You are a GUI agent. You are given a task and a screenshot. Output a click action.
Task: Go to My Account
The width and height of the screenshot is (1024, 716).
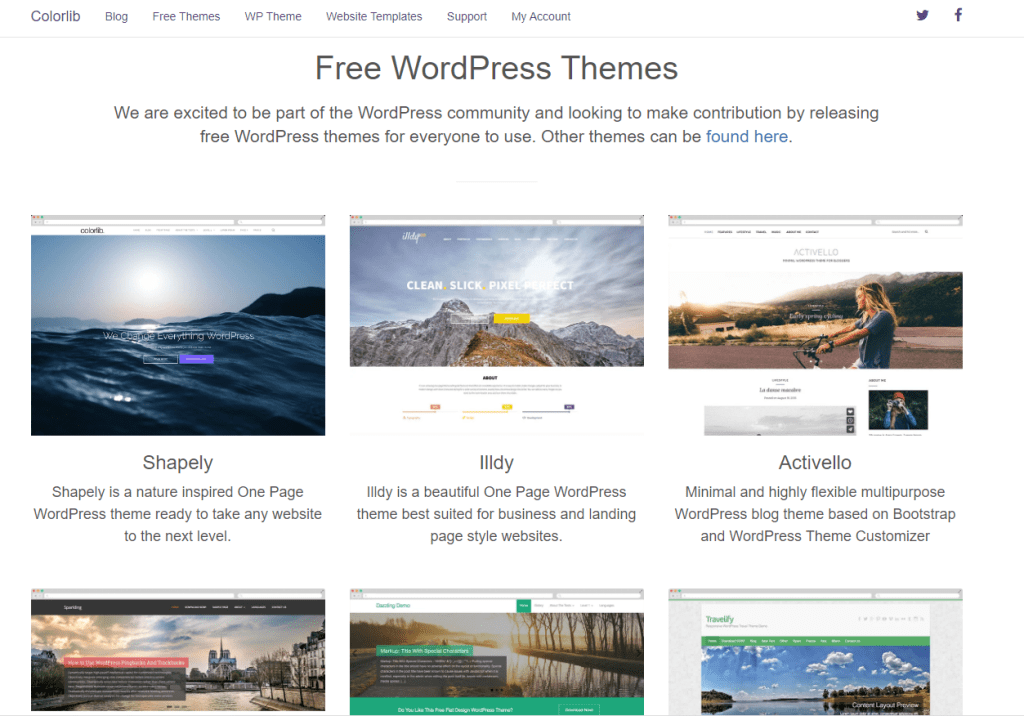click(x=541, y=16)
